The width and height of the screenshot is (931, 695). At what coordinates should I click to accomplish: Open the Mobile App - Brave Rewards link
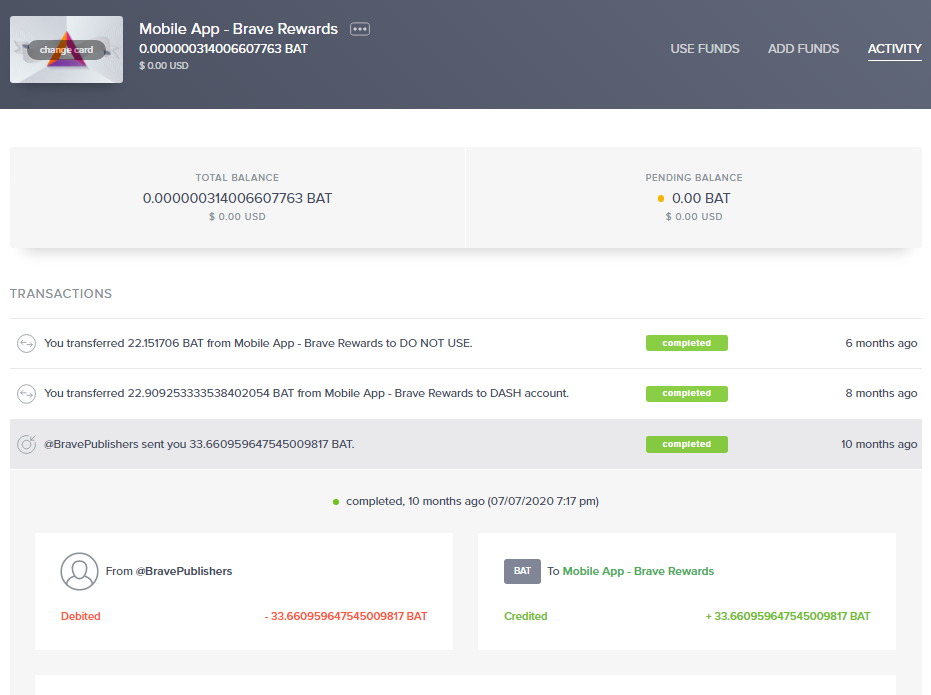click(638, 571)
